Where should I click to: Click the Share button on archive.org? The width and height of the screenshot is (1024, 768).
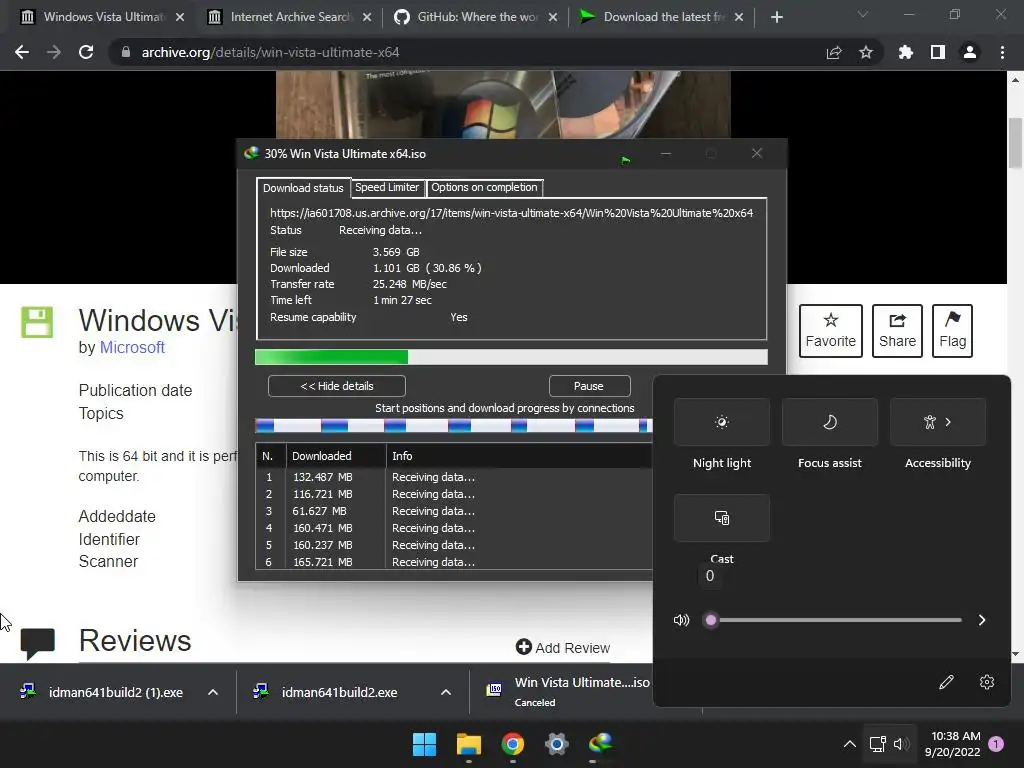897,330
